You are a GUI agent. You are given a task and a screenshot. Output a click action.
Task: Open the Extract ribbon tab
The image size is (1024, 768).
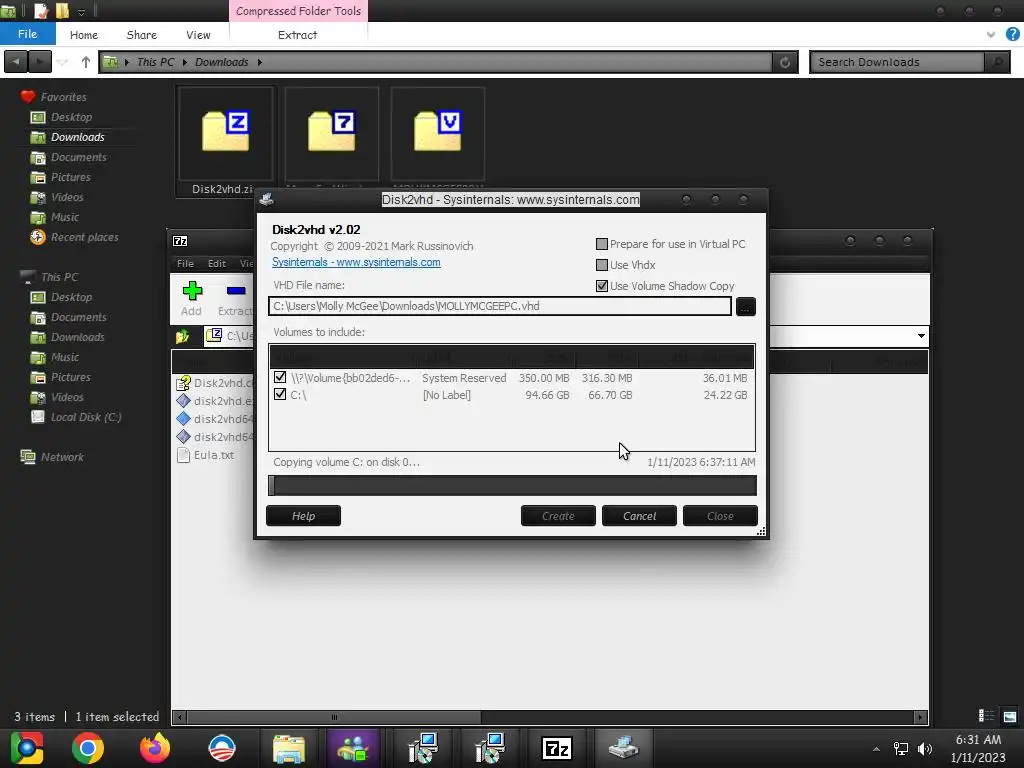[297, 35]
